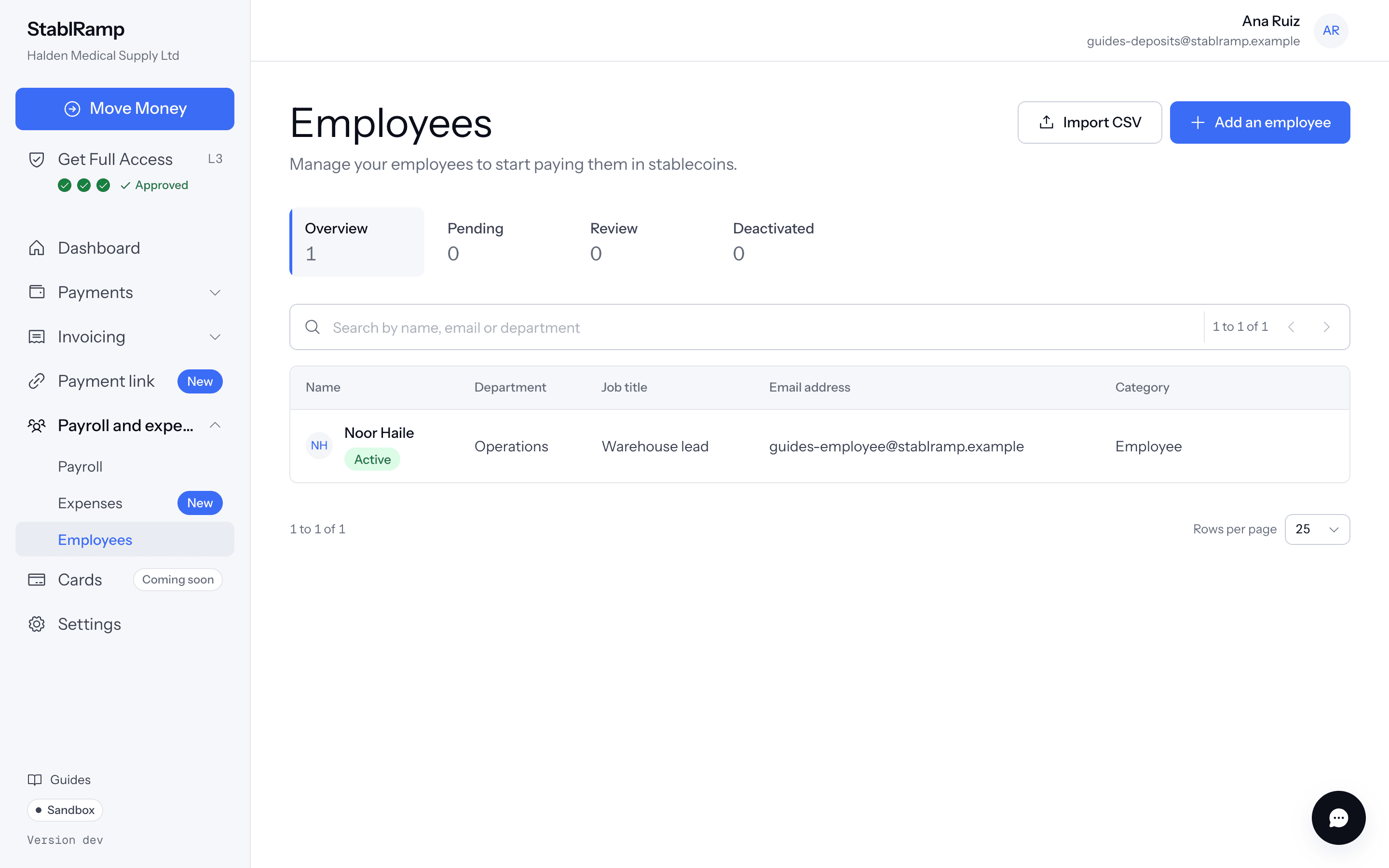Click the Category column header
1389x868 pixels.
1142,388
